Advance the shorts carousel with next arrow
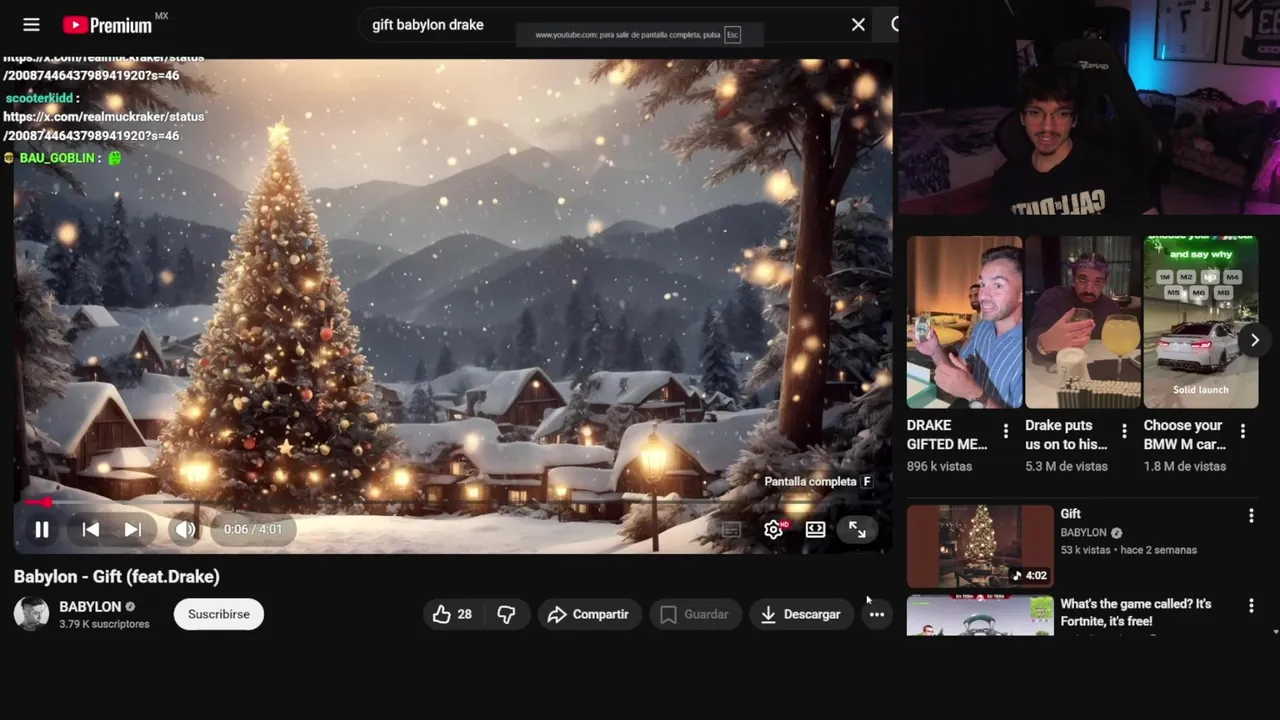This screenshot has width=1280, height=720. coord(1254,340)
